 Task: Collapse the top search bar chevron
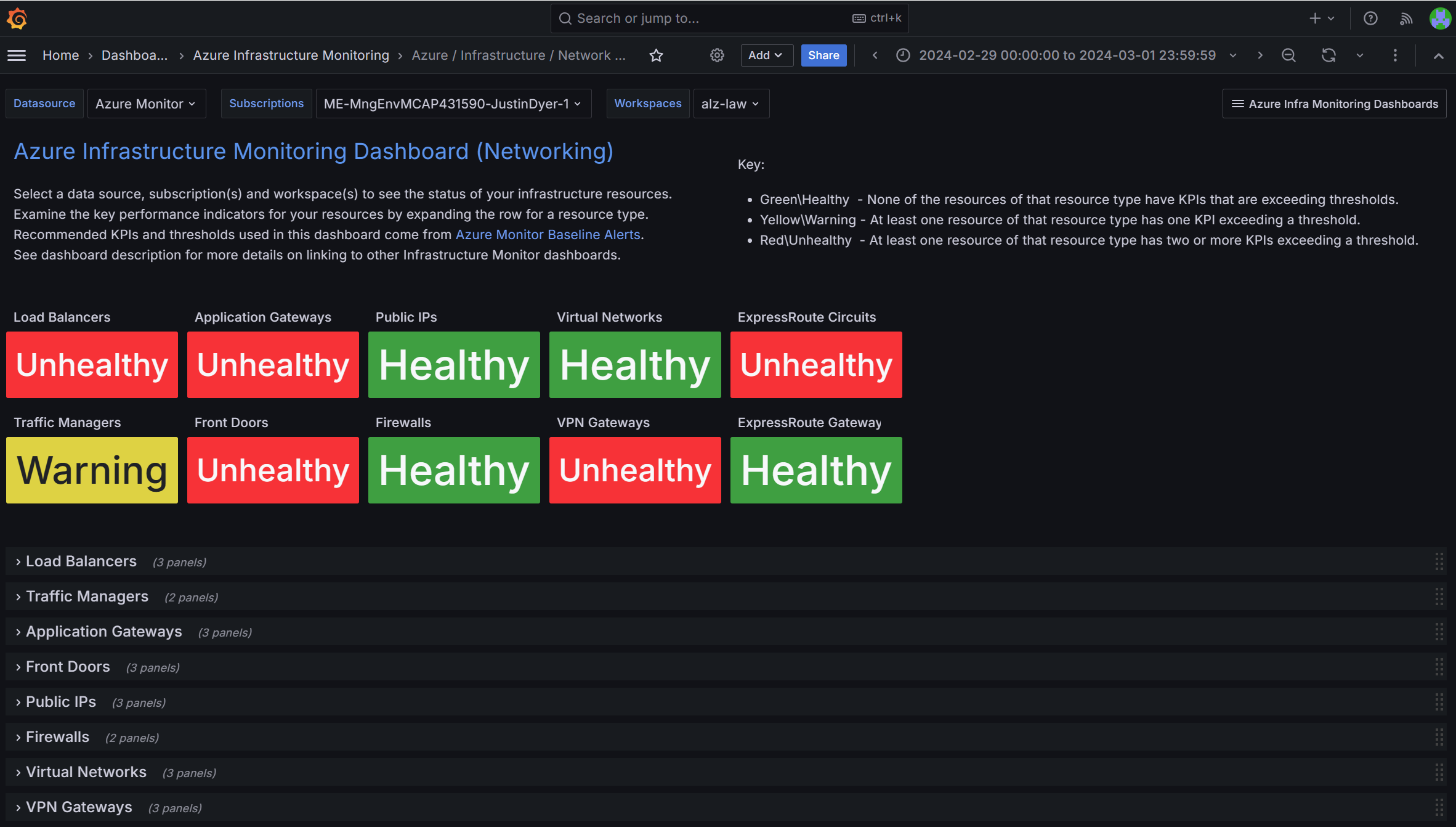pyautogui.click(x=1438, y=56)
